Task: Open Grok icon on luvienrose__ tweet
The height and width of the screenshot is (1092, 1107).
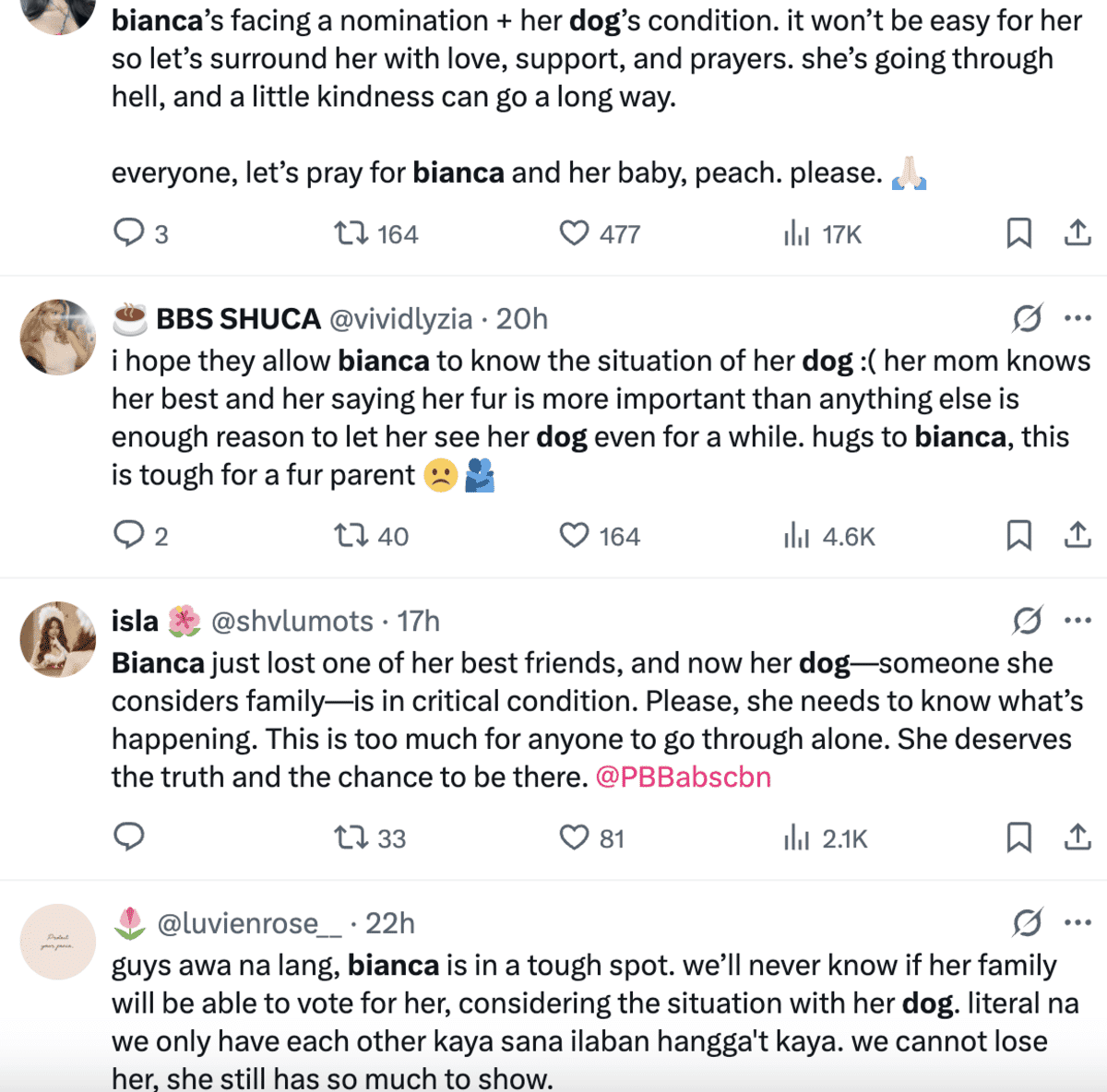Action: [1027, 922]
